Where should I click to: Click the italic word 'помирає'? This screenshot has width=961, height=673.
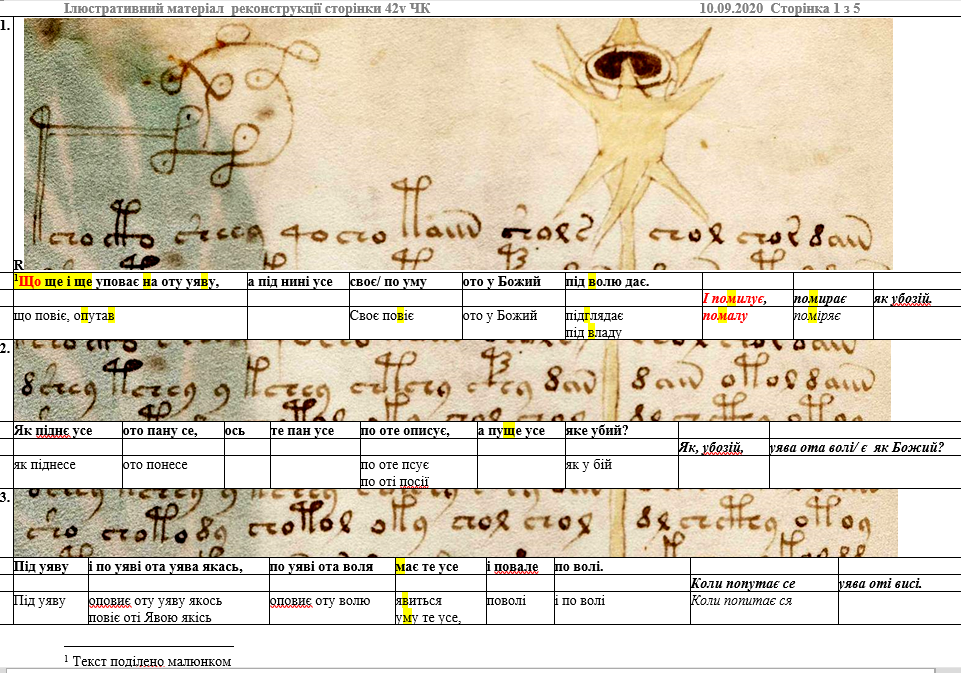(x=820, y=298)
